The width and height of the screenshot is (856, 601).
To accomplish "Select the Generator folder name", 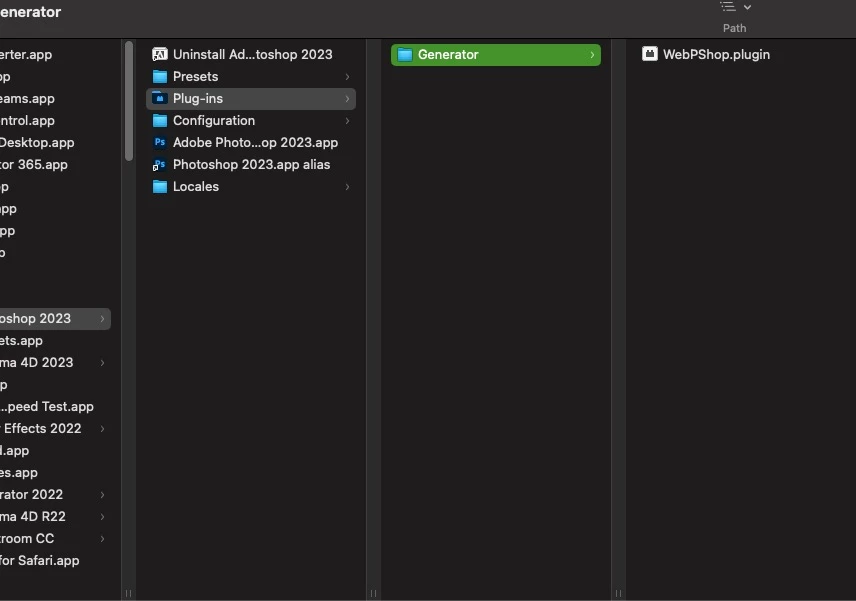I will point(448,55).
